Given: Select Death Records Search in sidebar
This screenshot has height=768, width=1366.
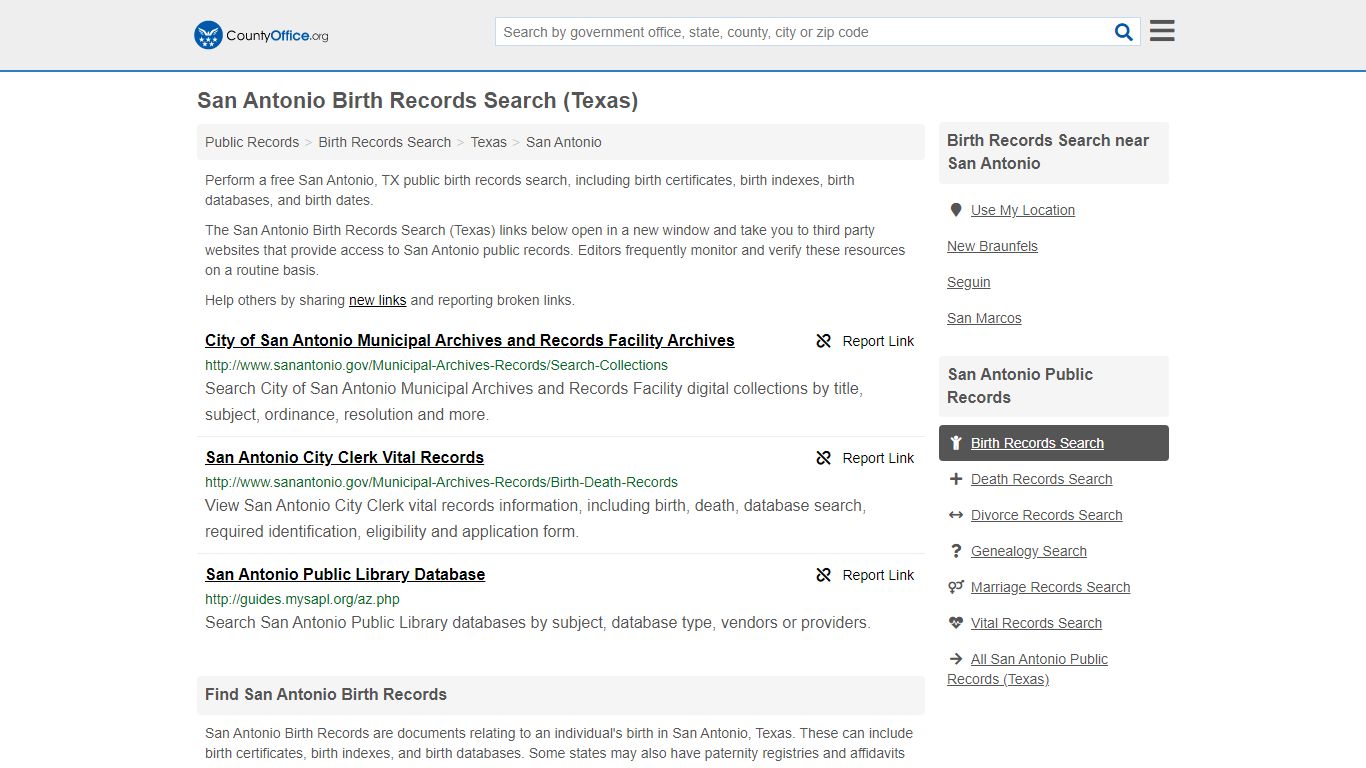Looking at the screenshot, I should point(1041,479).
